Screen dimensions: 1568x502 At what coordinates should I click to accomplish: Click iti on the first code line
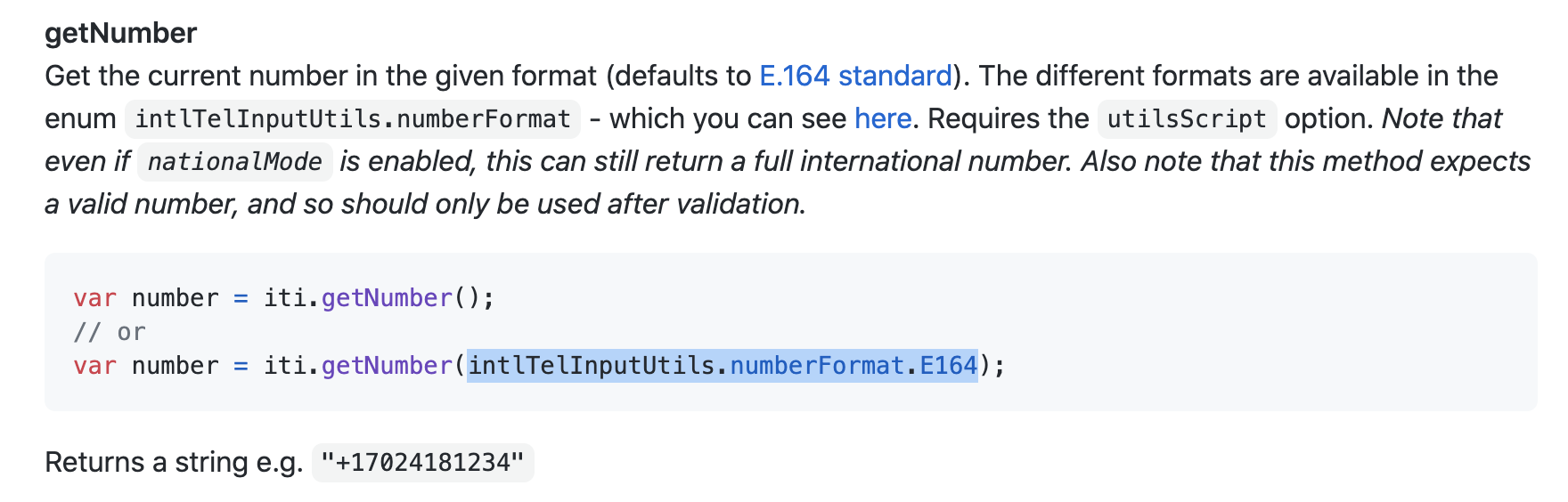click(x=285, y=298)
